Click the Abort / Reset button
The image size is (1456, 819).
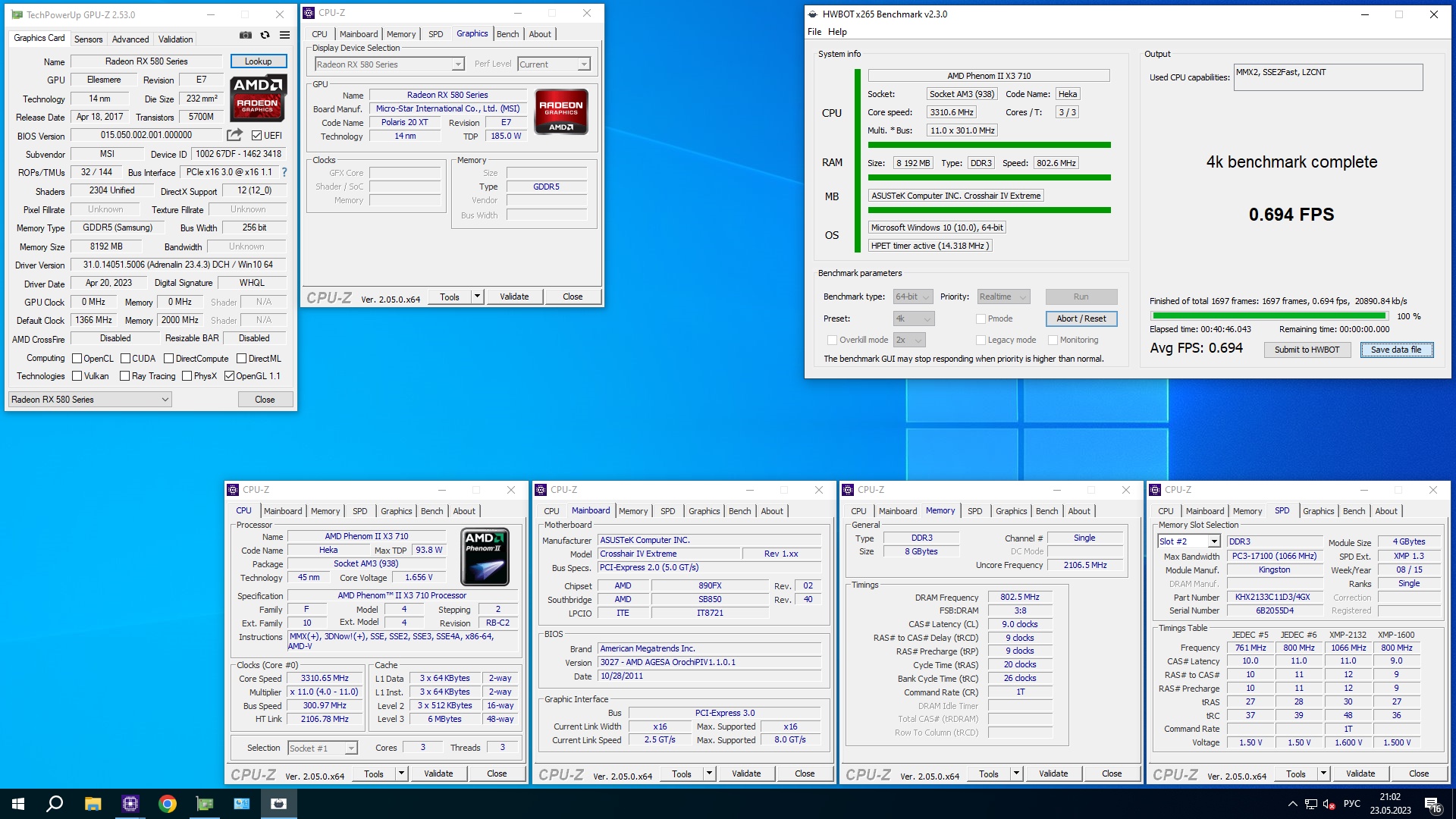tap(1081, 319)
